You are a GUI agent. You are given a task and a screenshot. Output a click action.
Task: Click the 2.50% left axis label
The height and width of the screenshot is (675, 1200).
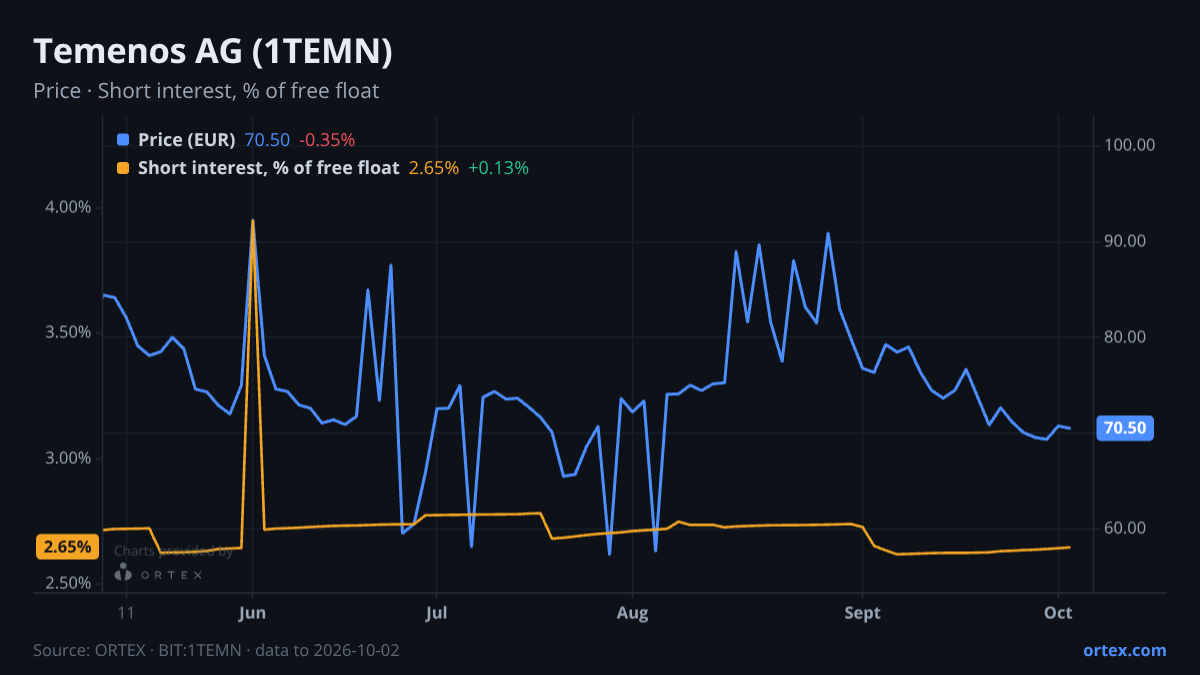tap(70, 583)
